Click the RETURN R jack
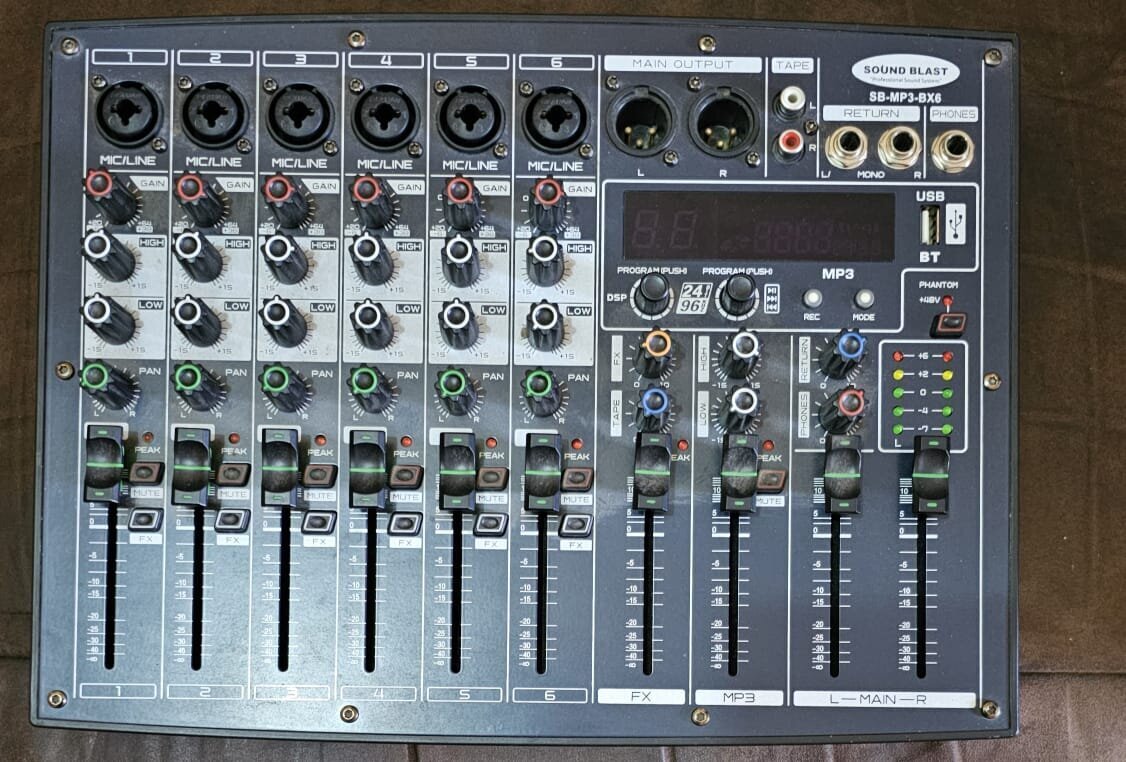The height and width of the screenshot is (762, 1126). coord(900,147)
